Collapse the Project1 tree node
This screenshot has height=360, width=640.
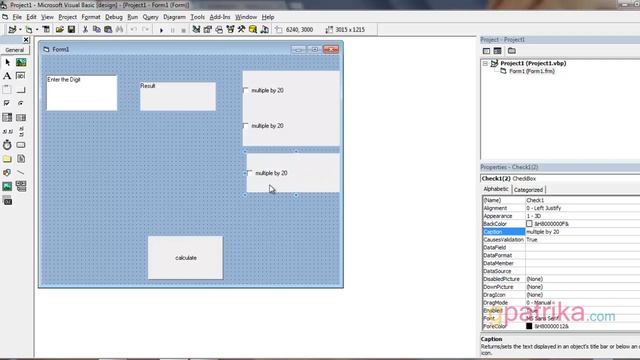[x=485, y=63]
